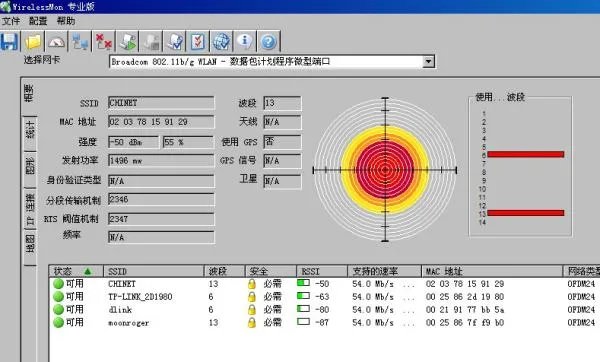Select the moonroger network name in the list
600x362 pixels.
[129, 323]
